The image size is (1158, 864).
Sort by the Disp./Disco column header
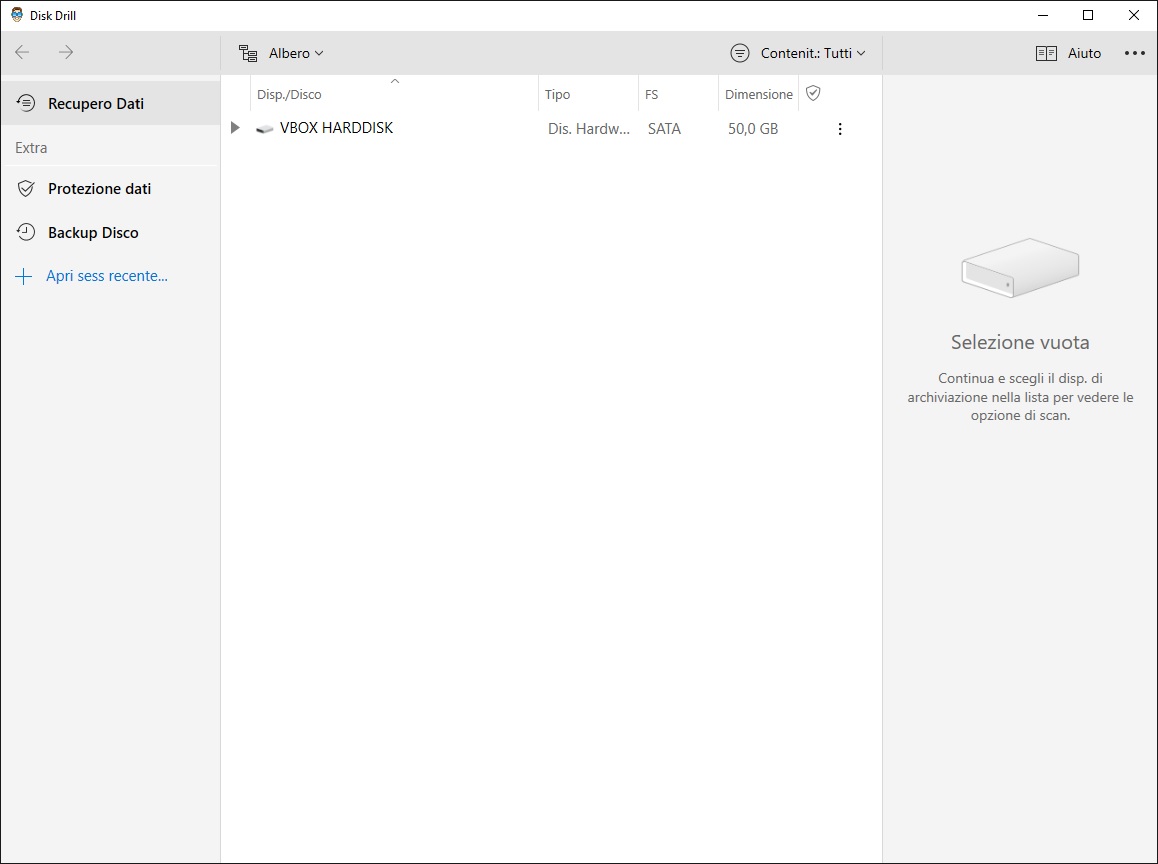(x=394, y=94)
